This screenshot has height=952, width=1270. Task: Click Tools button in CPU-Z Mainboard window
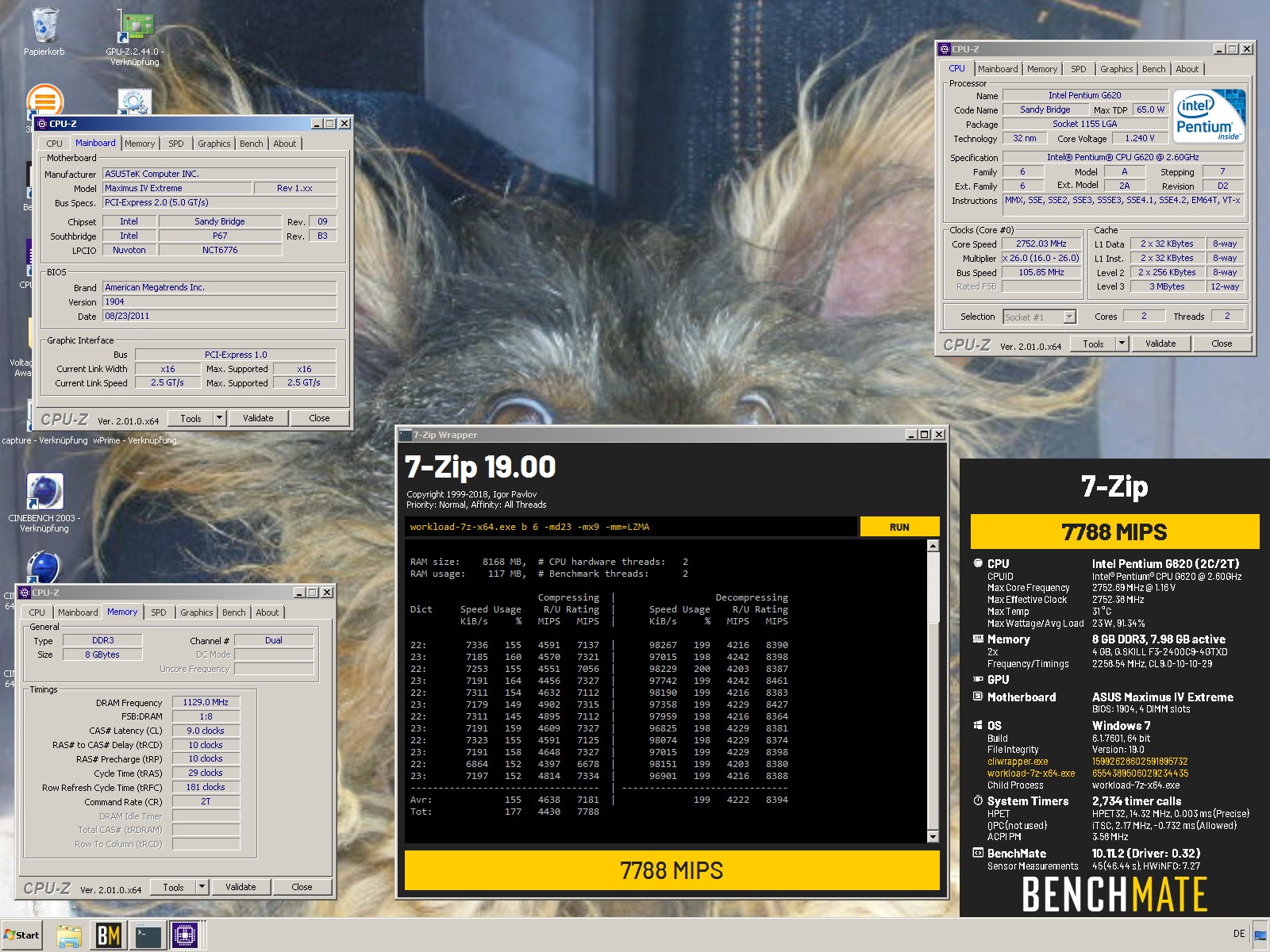(x=190, y=418)
